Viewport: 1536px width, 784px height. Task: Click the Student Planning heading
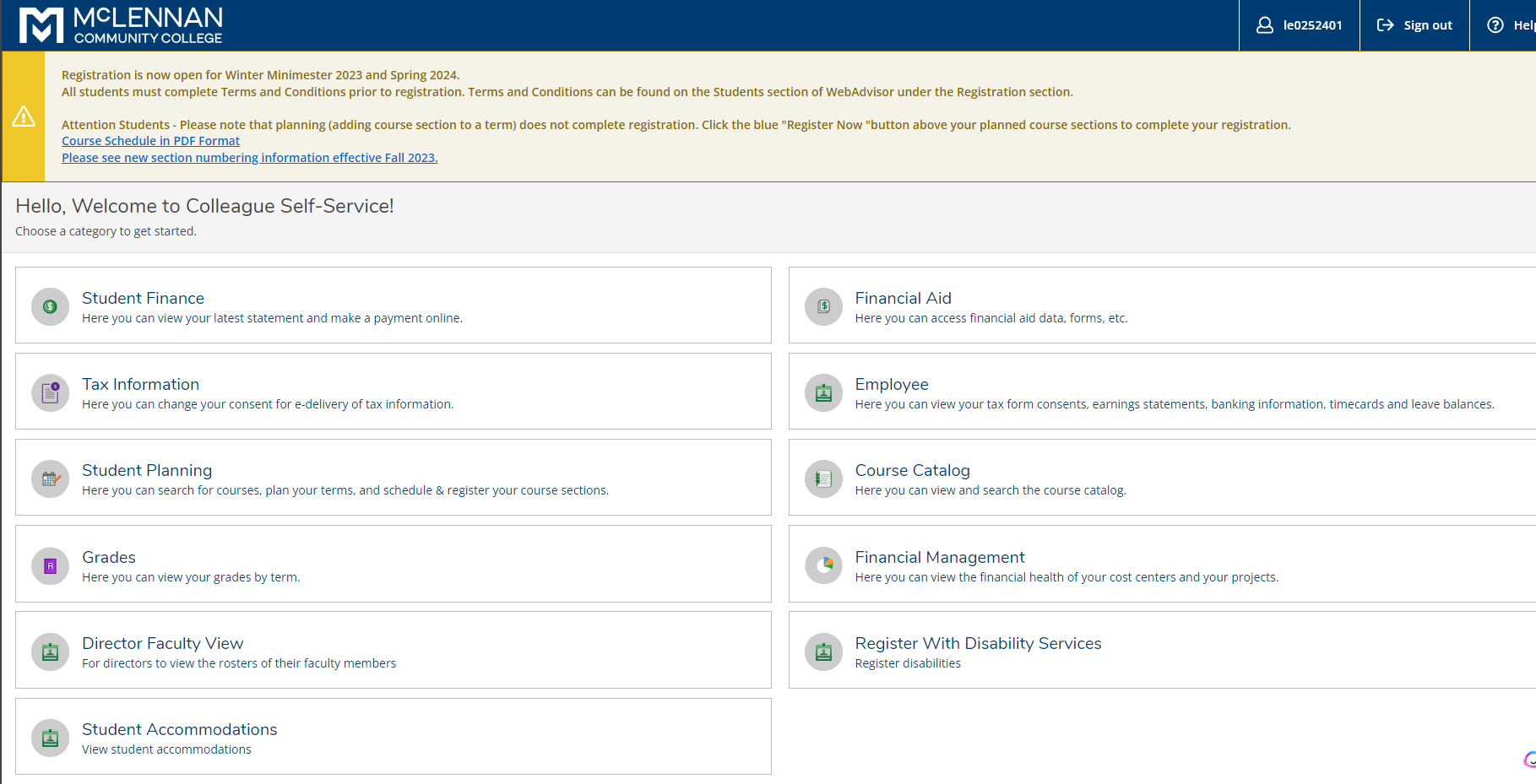click(x=147, y=470)
